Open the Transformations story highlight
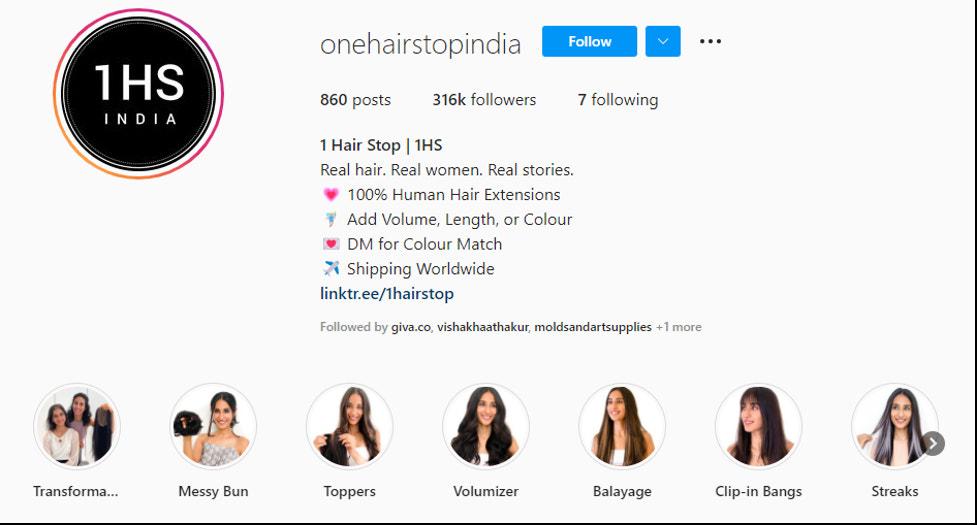The width and height of the screenshot is (977, 525). (77, 426)
